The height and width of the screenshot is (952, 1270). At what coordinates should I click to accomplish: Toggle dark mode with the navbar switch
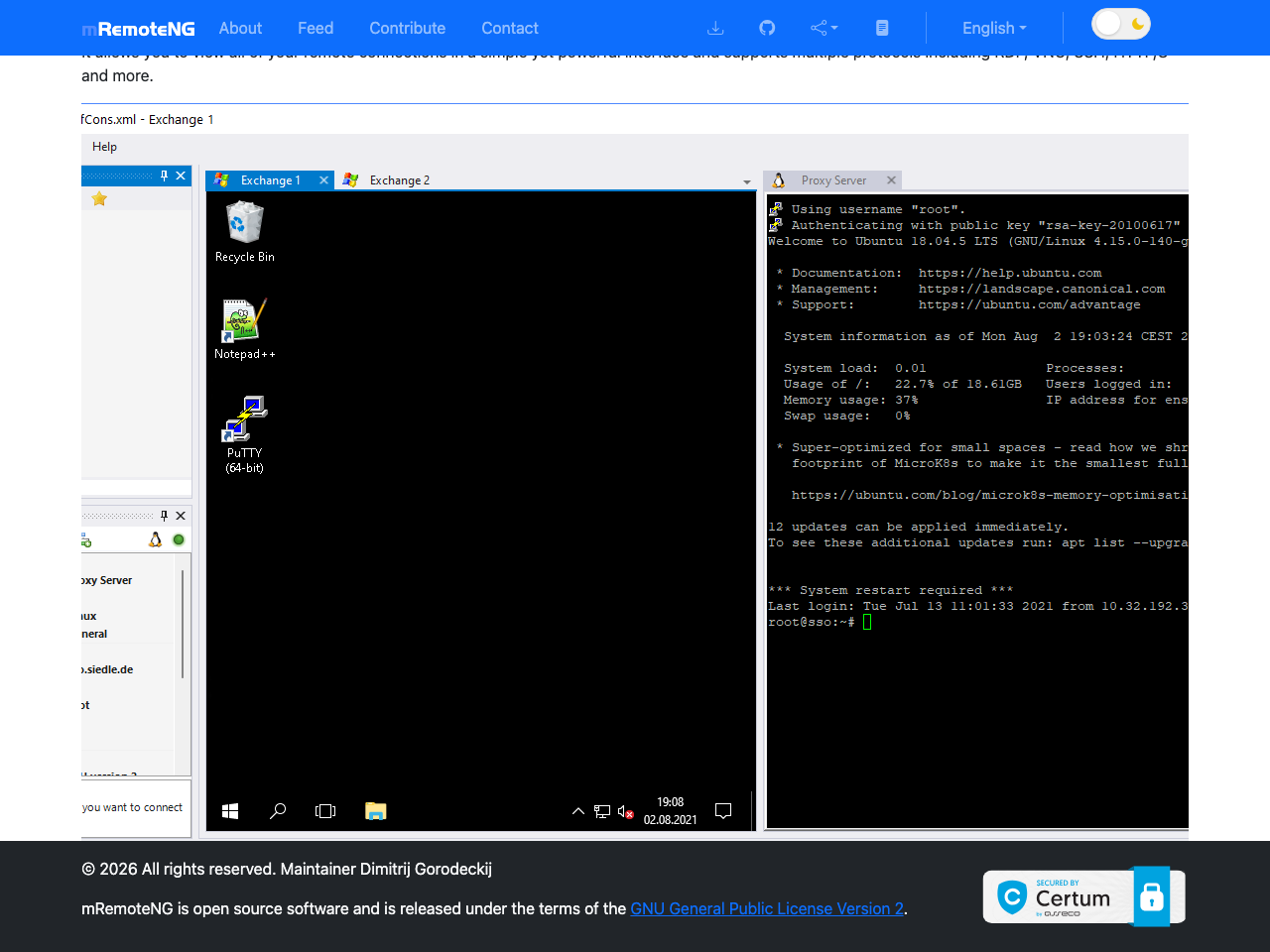pos(1120,22)
